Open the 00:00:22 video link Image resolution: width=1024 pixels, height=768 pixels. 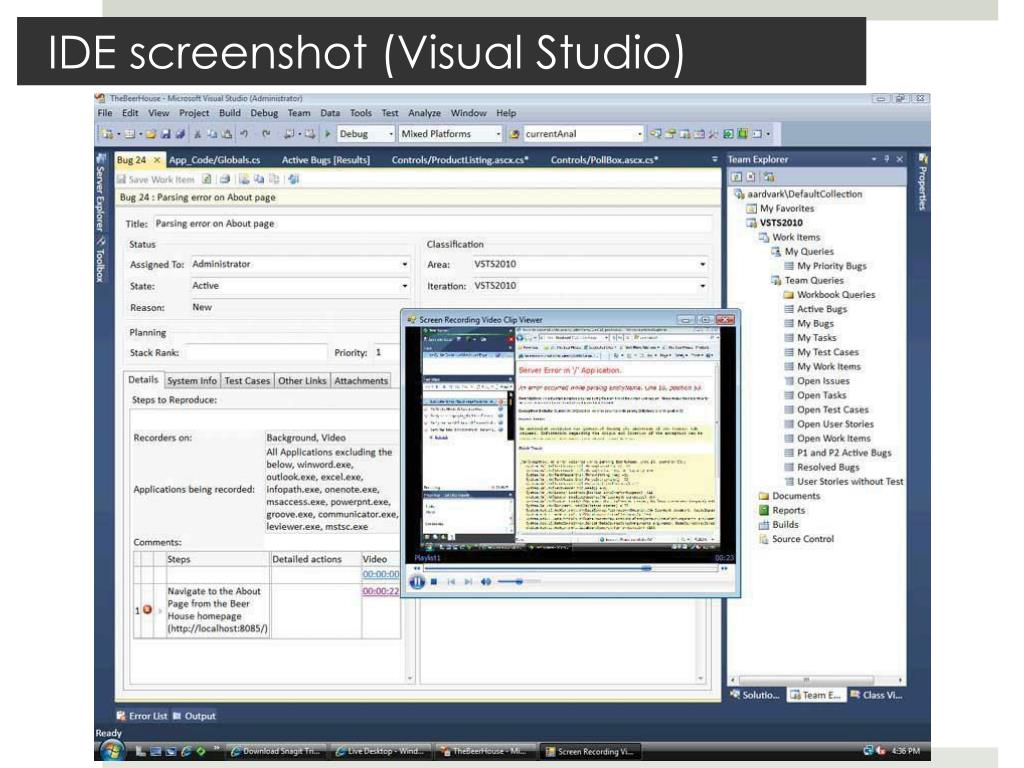pos(381,591)
